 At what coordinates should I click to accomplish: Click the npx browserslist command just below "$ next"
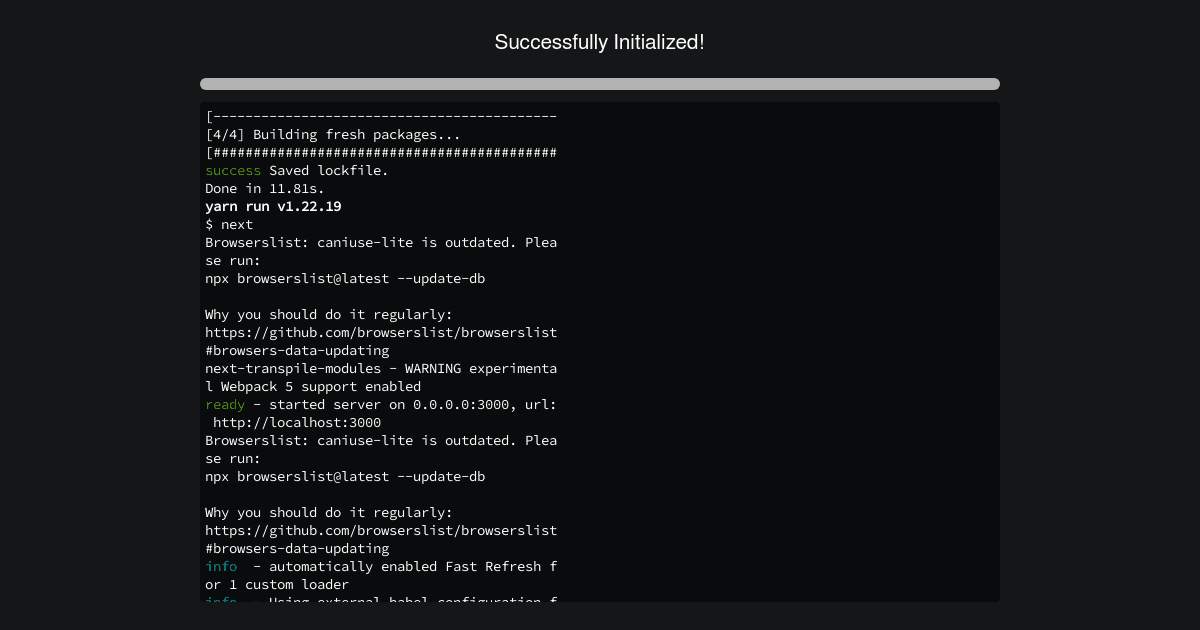click(345, 278)
